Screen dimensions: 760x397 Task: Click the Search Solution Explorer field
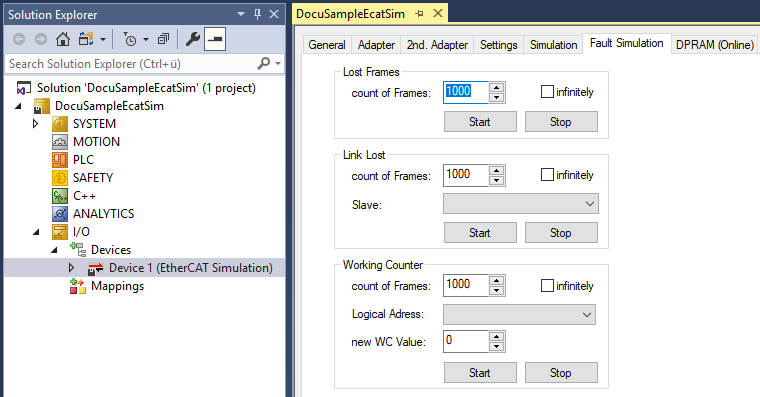coord(131,64)
